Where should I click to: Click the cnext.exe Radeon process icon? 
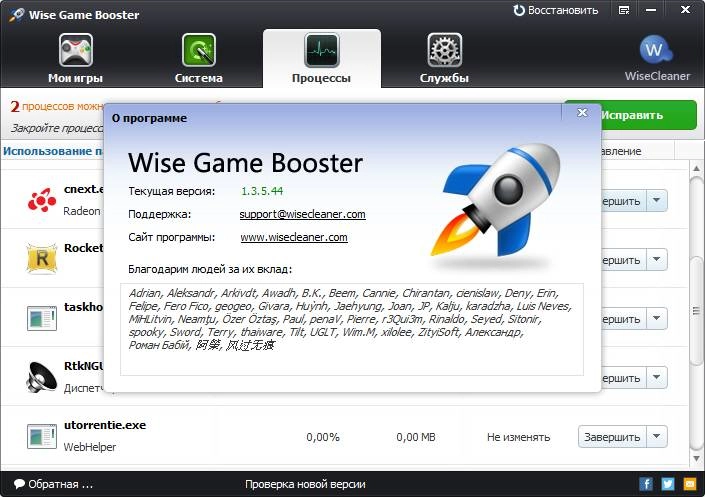coord(42,200)
